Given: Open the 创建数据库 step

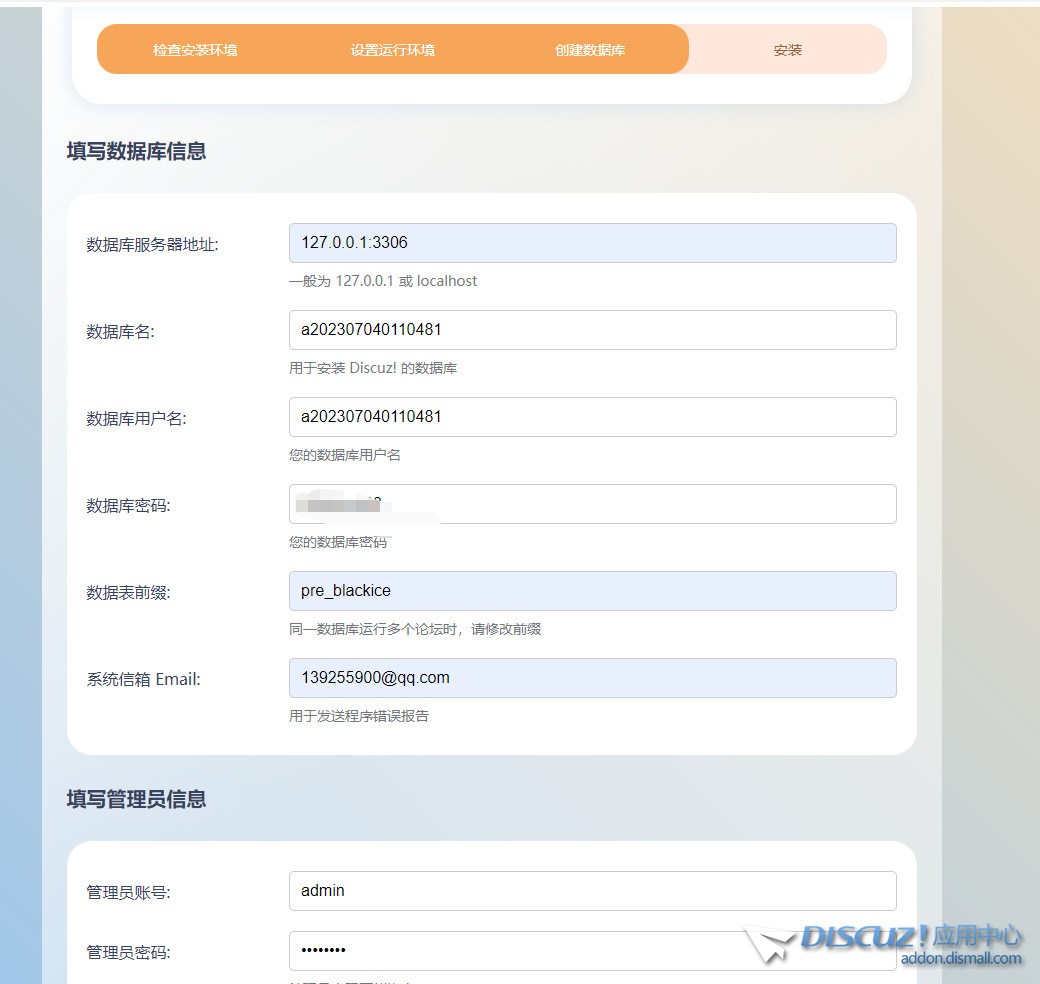Looking at the screenshot, I should click(590, 48).
